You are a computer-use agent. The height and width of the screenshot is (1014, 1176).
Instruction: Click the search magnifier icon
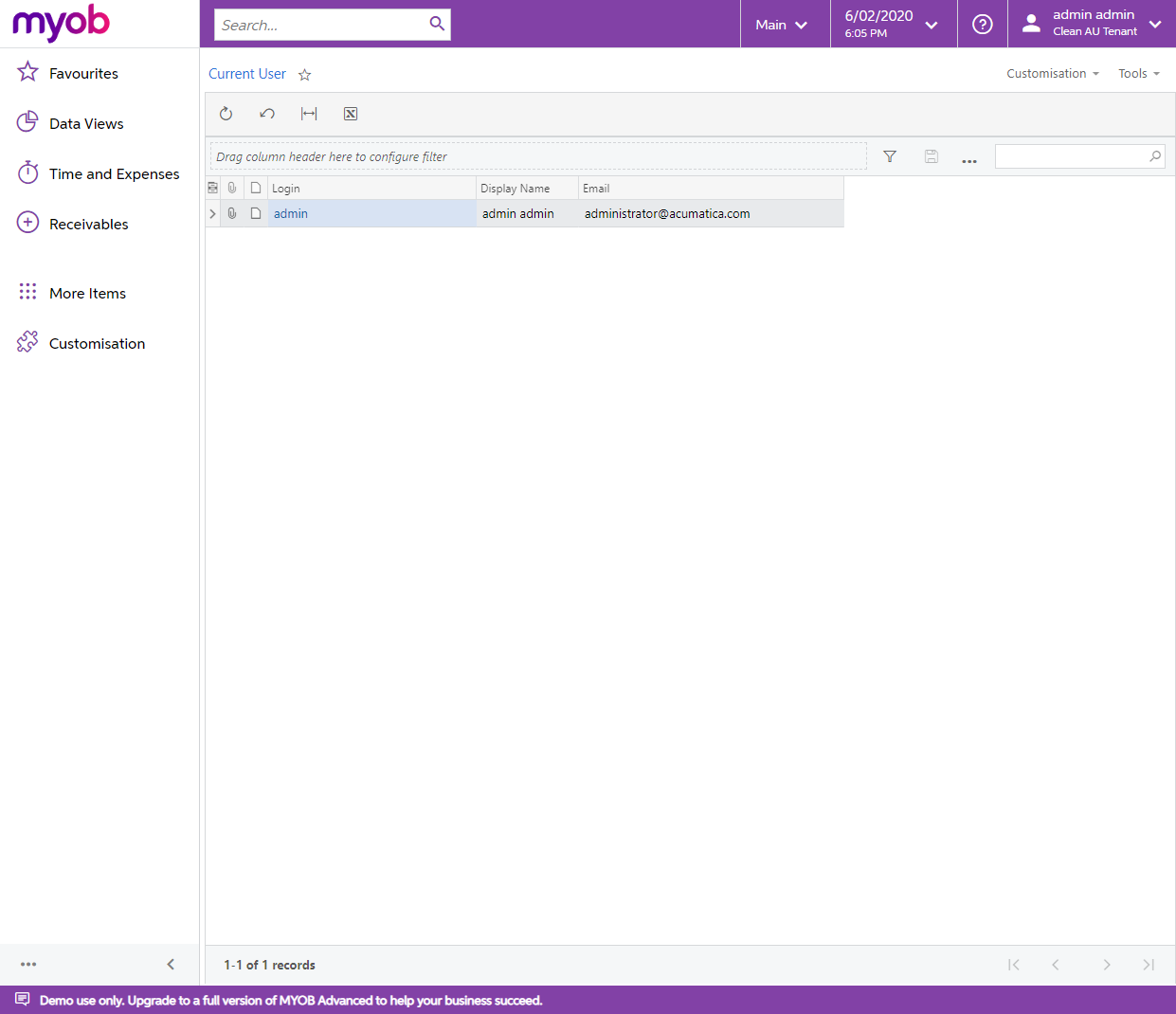coord(437,24)
